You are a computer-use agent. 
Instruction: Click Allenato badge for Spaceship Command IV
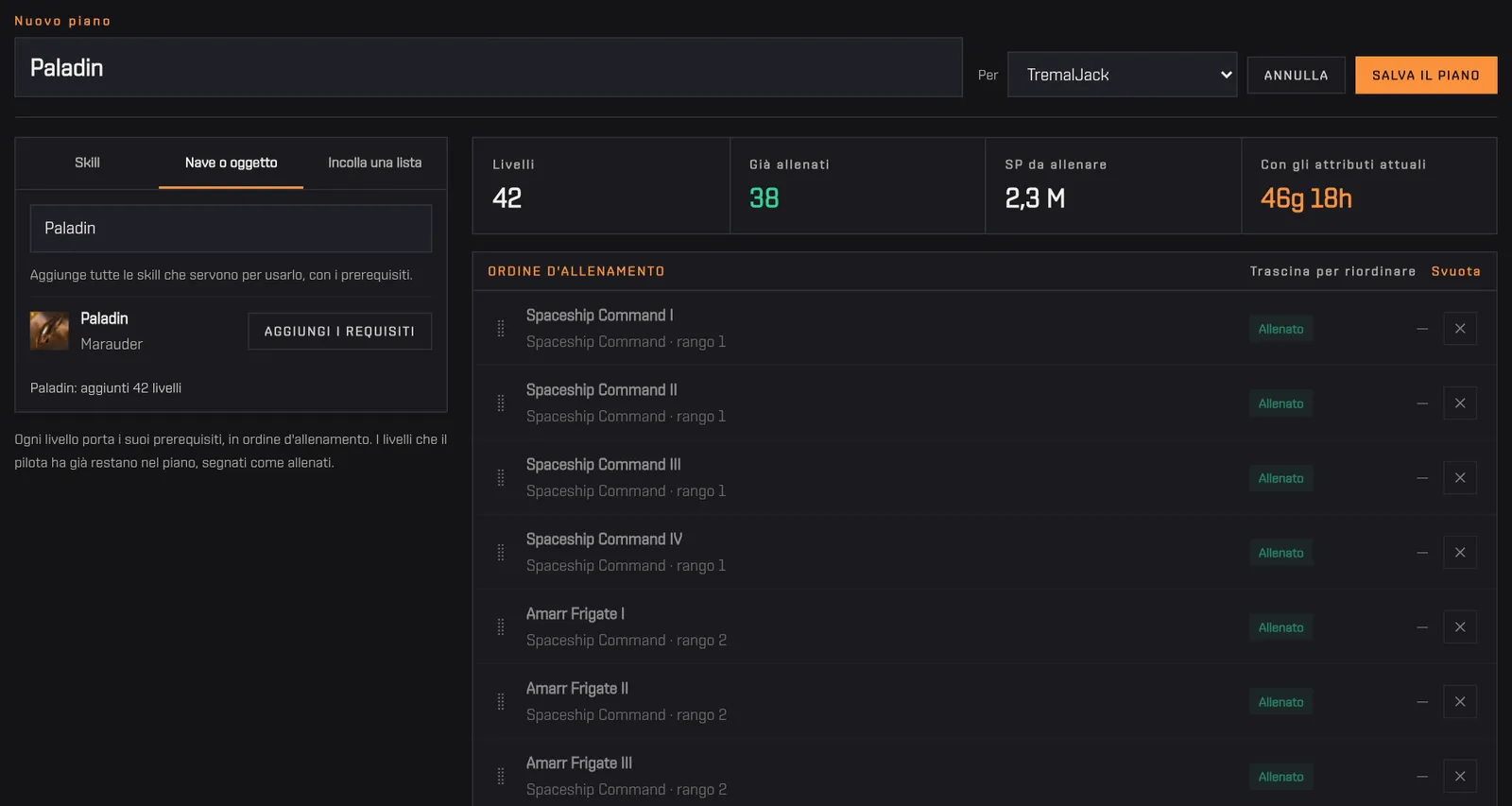coord(1280,553)
